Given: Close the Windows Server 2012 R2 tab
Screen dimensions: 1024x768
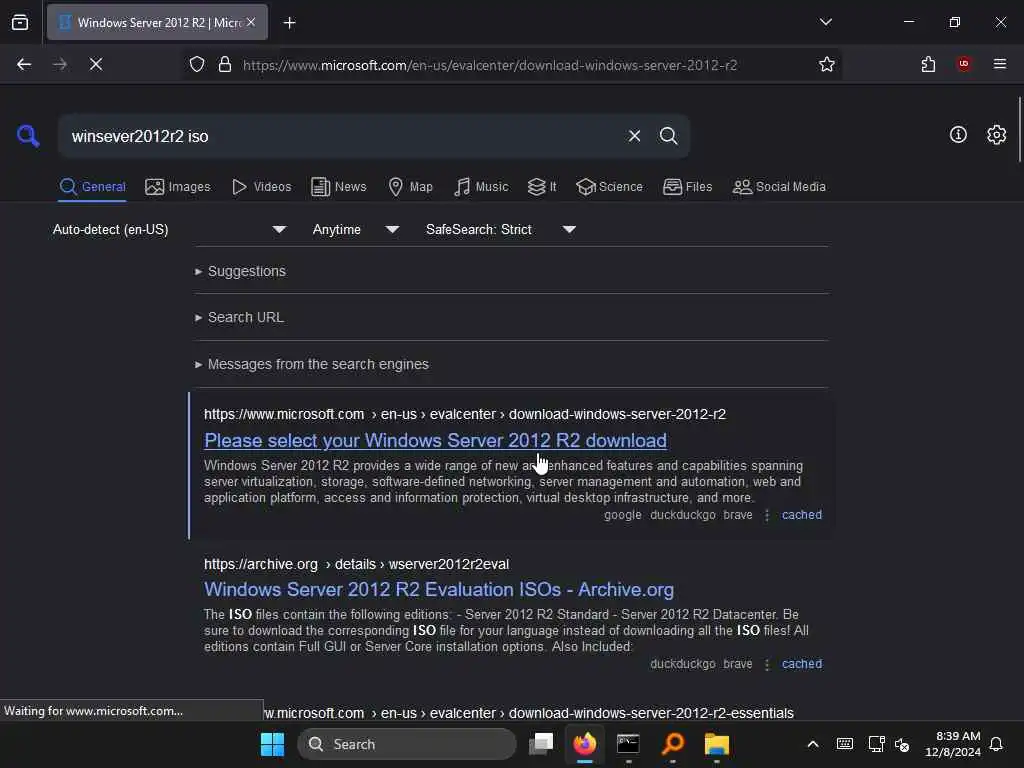Looking at the screenshot, I should coord(251,22).
